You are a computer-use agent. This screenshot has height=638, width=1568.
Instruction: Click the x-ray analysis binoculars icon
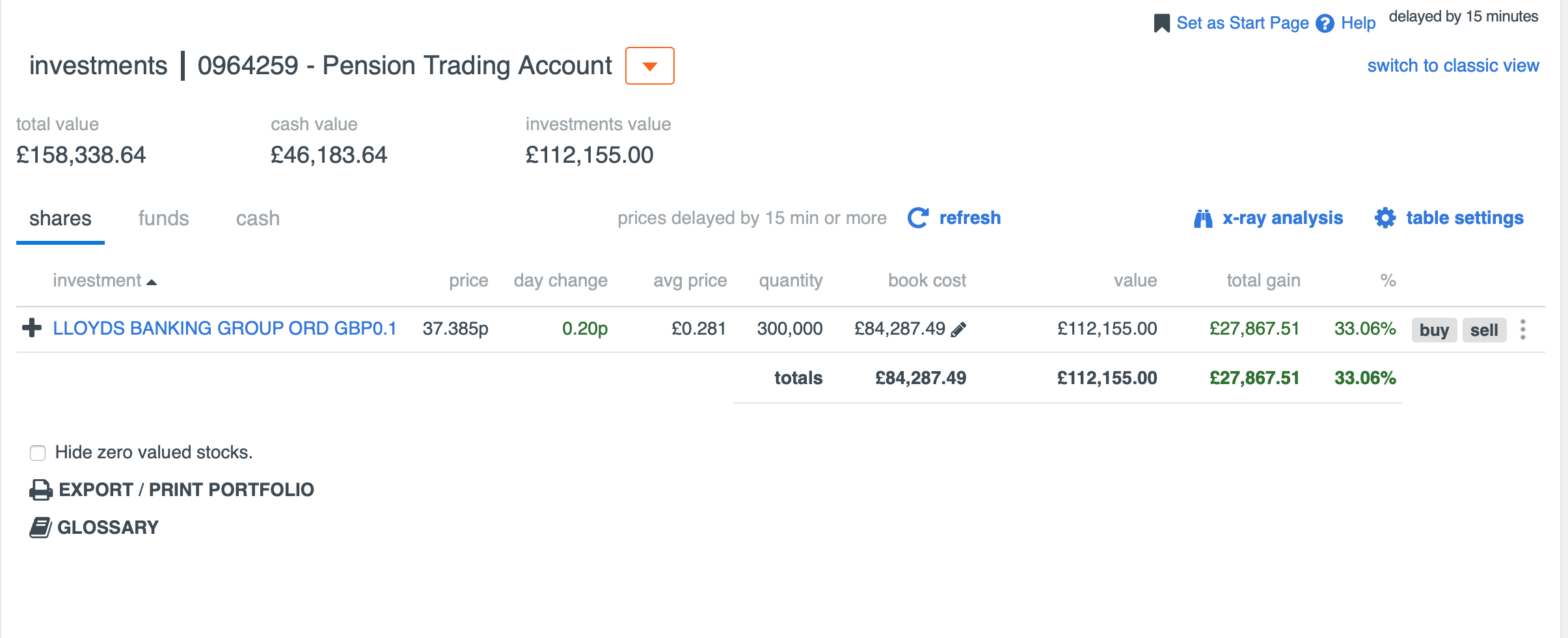coord(1203,218)
